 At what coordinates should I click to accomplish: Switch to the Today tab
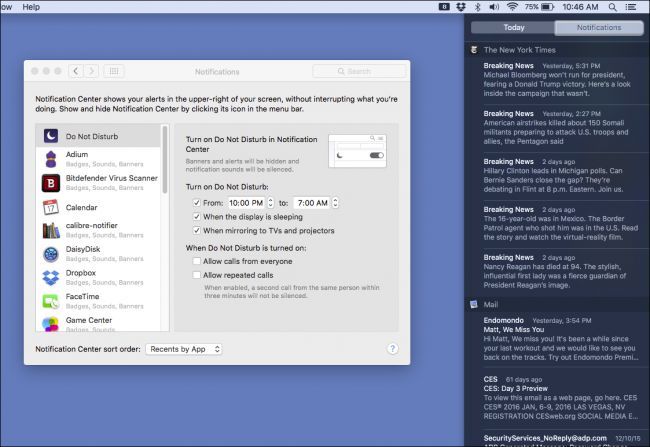(x=513, y=27)
